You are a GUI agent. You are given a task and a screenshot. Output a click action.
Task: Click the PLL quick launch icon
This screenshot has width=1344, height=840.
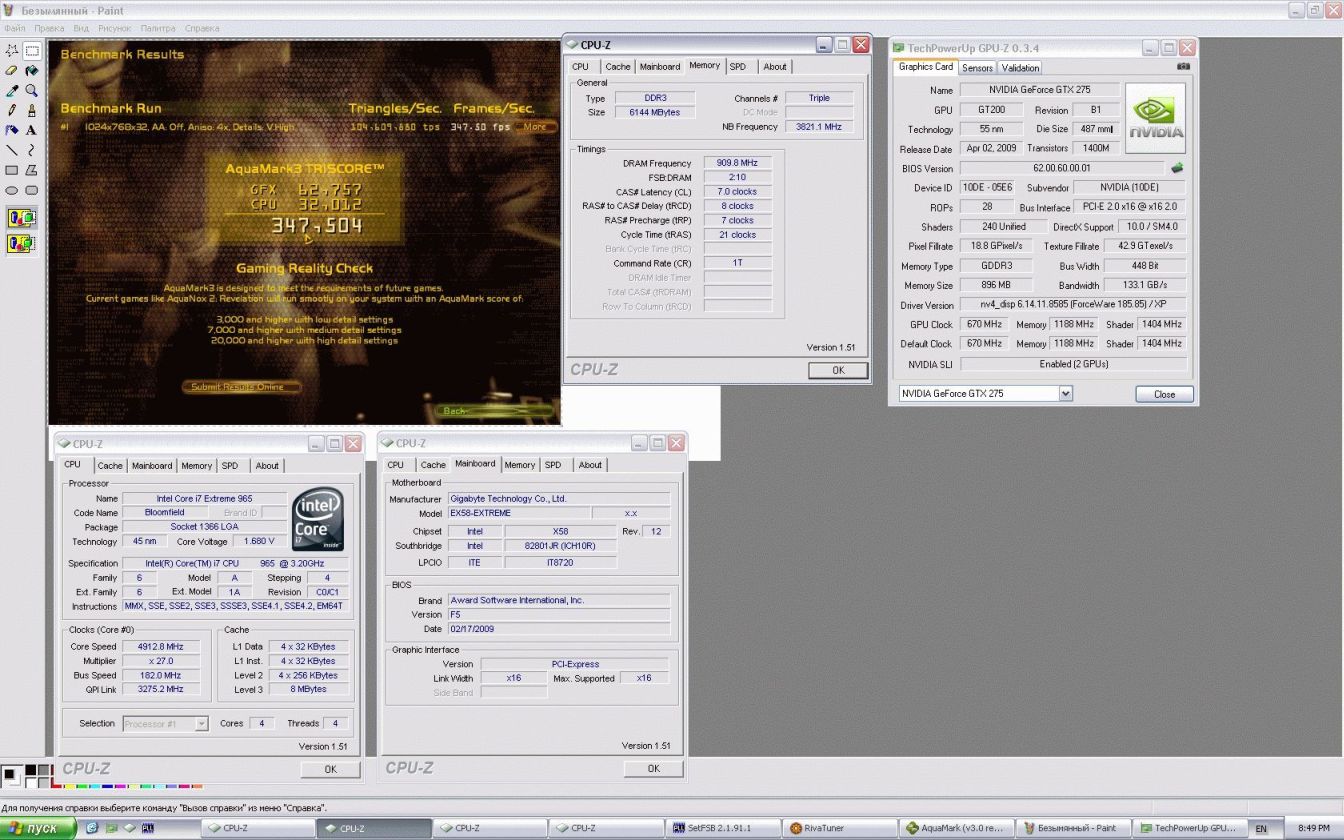[148, 828]
